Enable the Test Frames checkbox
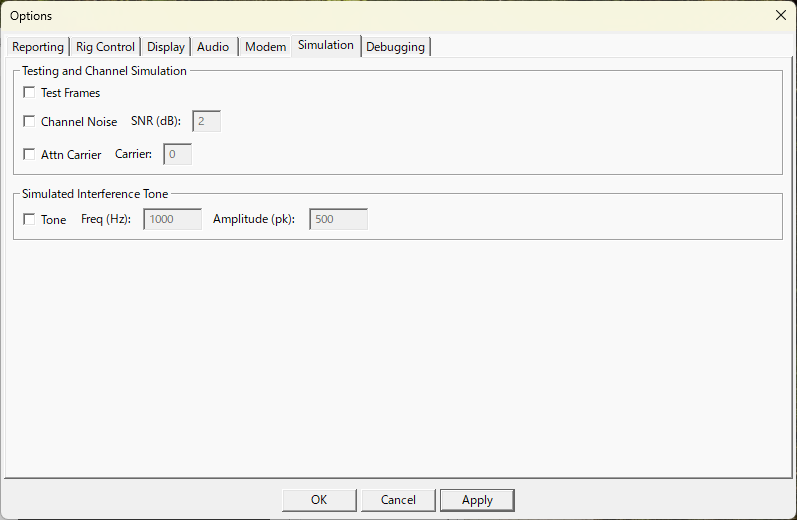This screenshot has width=797, height=520. click(29, 93)
